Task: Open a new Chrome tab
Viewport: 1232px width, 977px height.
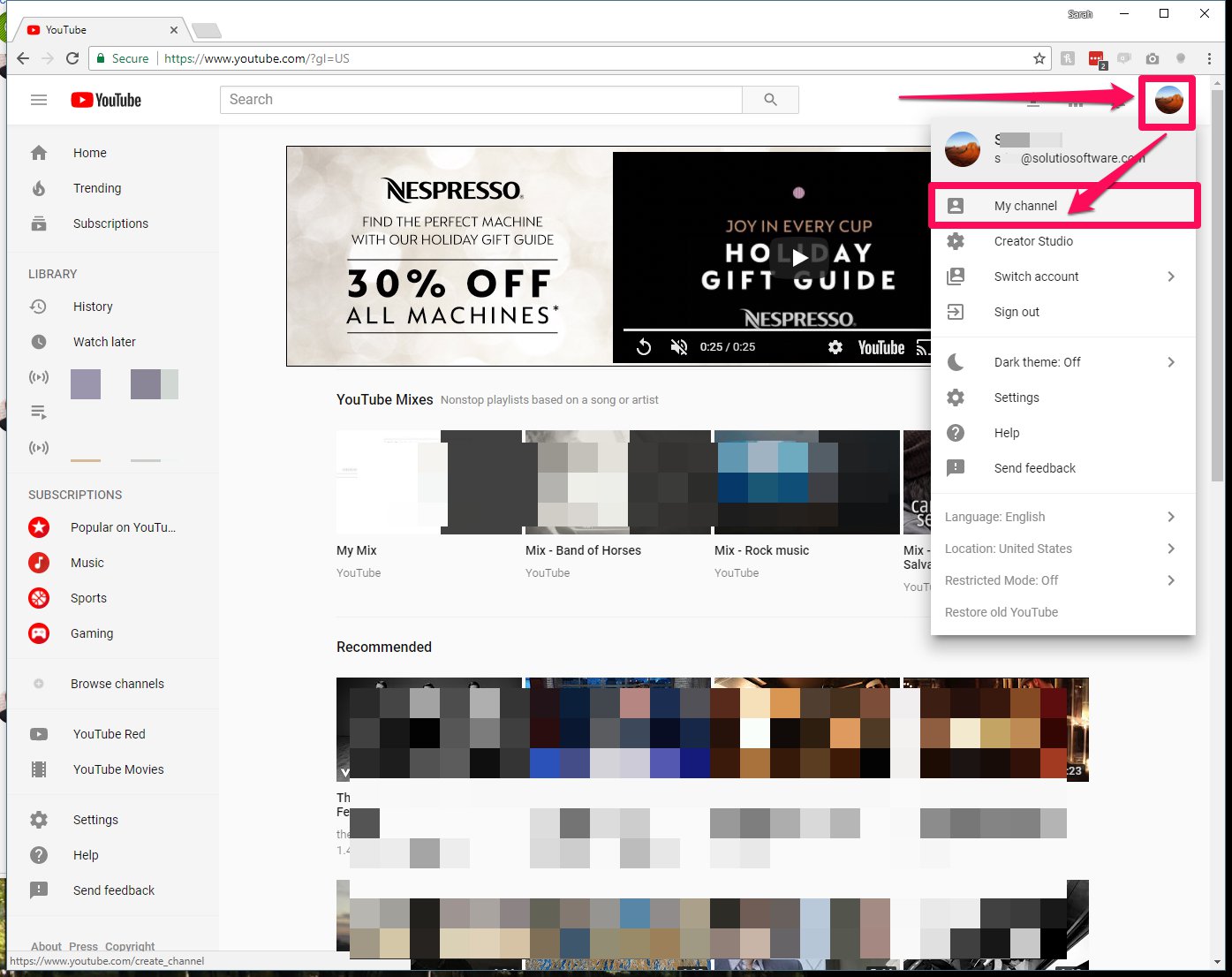Action: coord(207,31)
